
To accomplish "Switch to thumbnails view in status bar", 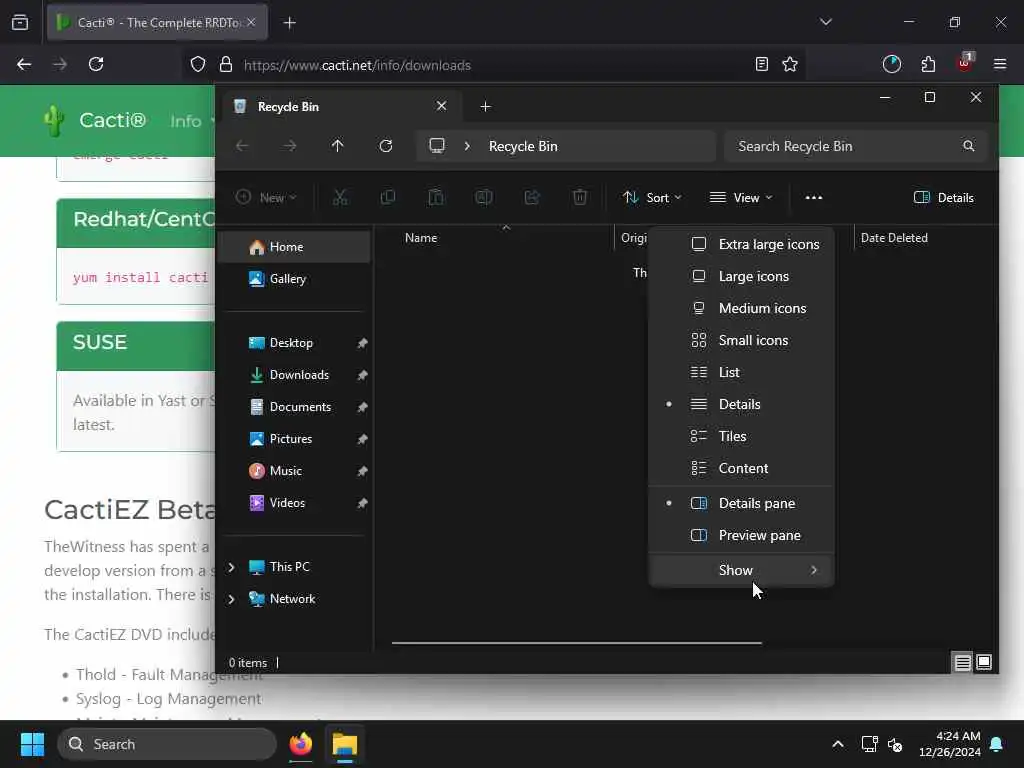I will tap(984, 662).
